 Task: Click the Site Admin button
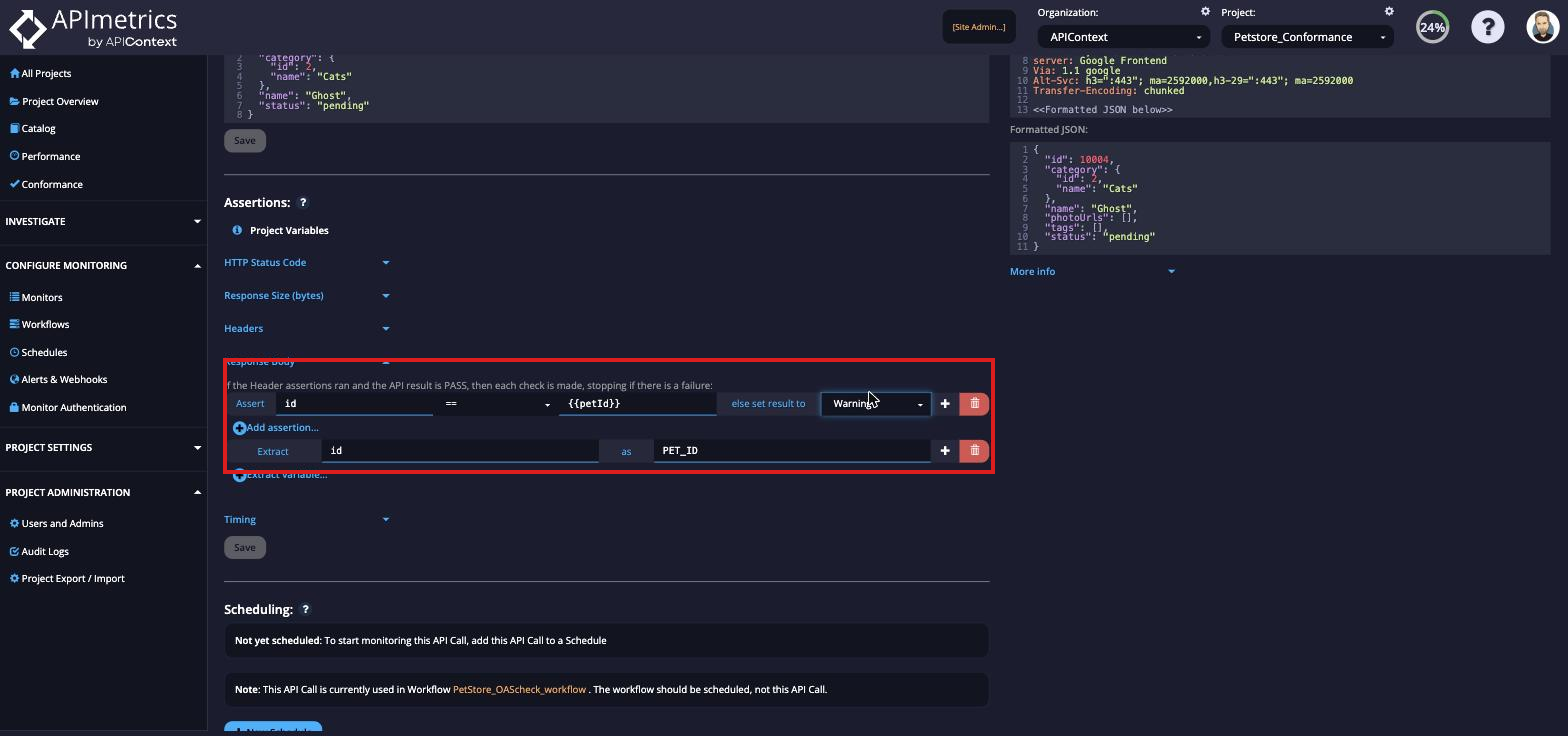(979, 27)
